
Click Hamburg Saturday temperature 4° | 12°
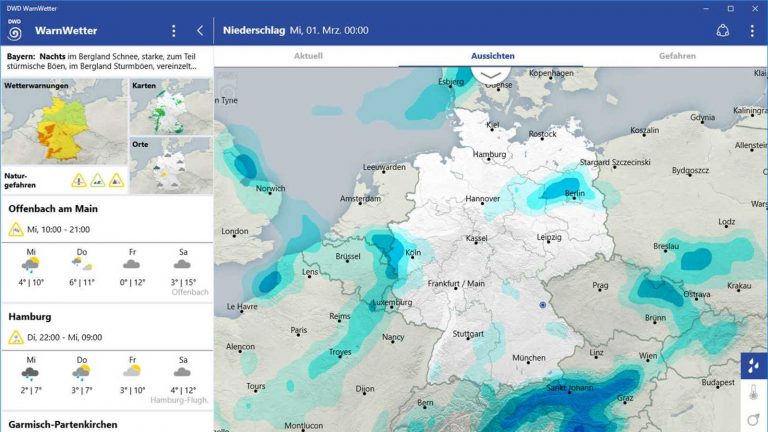tap(183, 390)
